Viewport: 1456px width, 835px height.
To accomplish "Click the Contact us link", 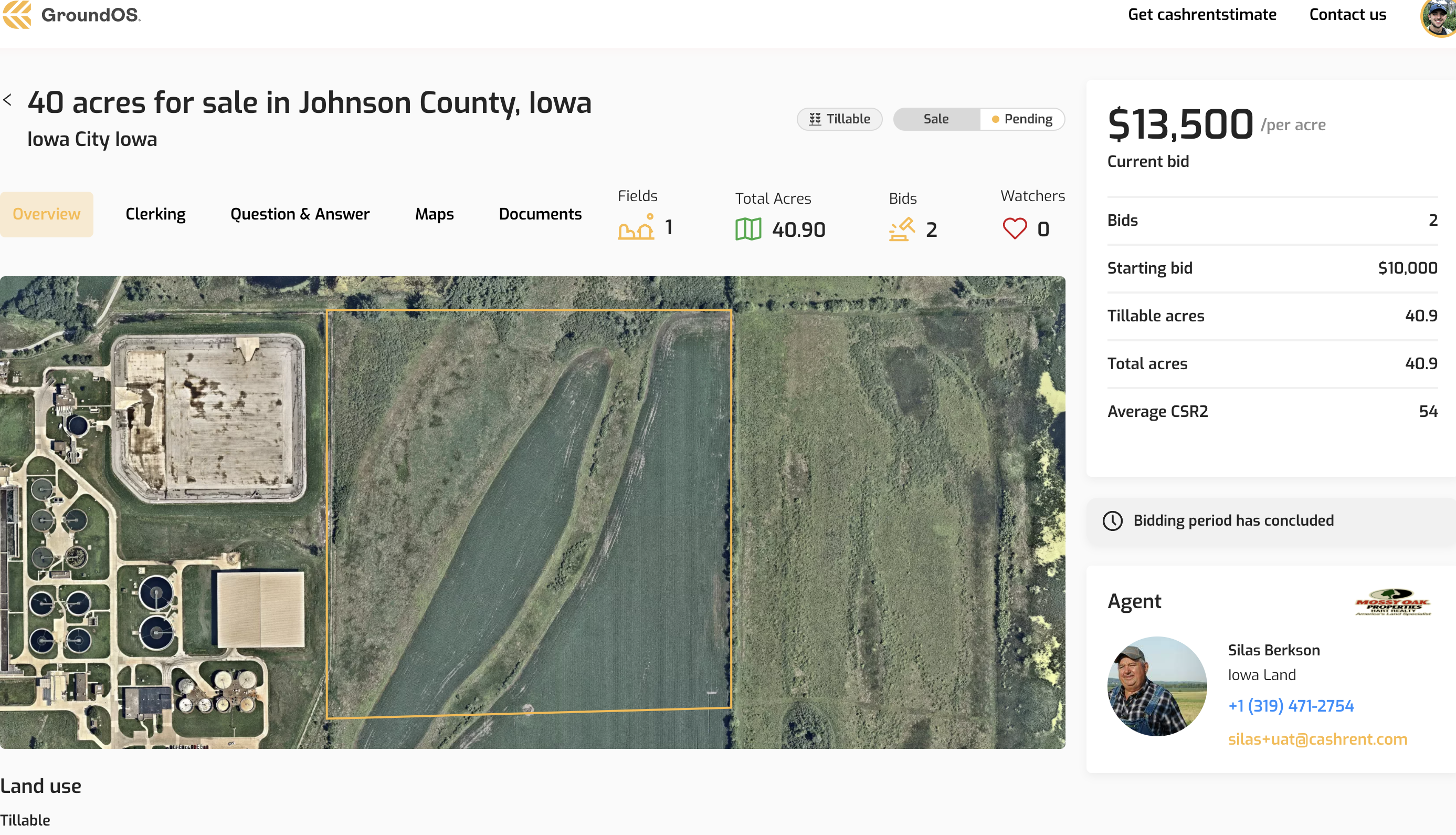I will pos(1347,14).
